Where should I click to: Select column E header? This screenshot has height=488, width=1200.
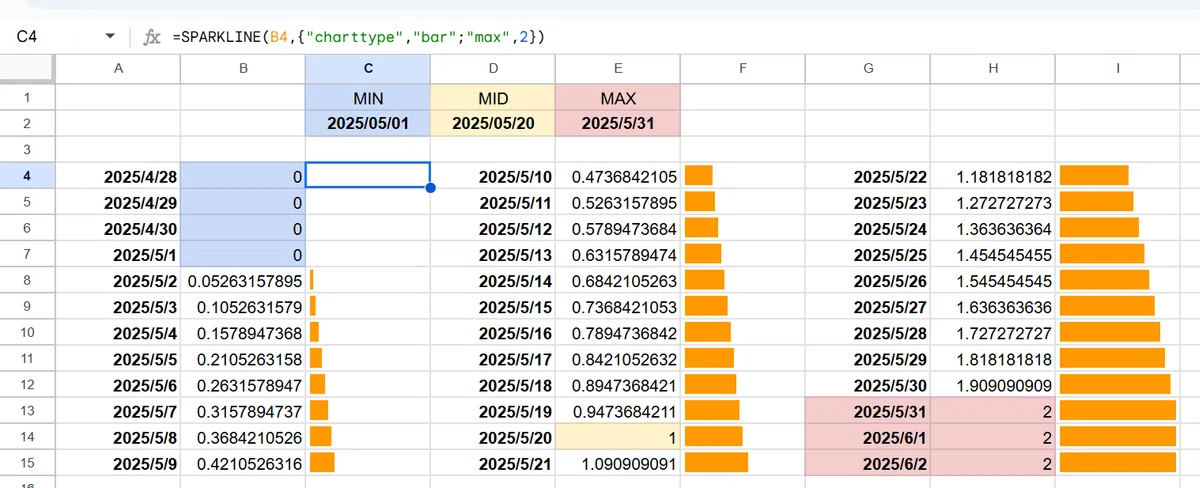(618, 68)
